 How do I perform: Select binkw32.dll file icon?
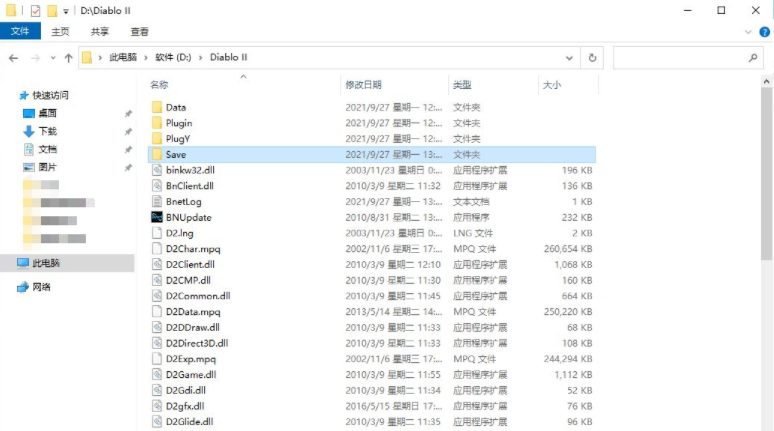pos(157,170)
